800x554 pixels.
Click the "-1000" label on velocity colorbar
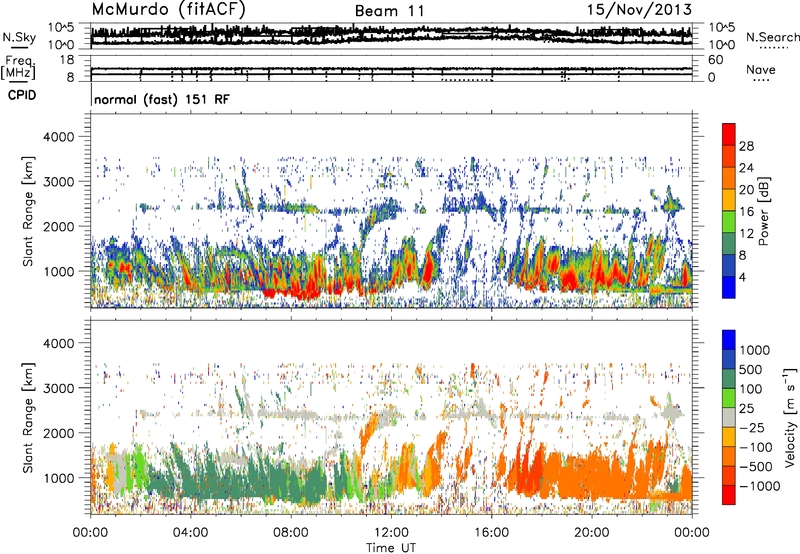760,486
